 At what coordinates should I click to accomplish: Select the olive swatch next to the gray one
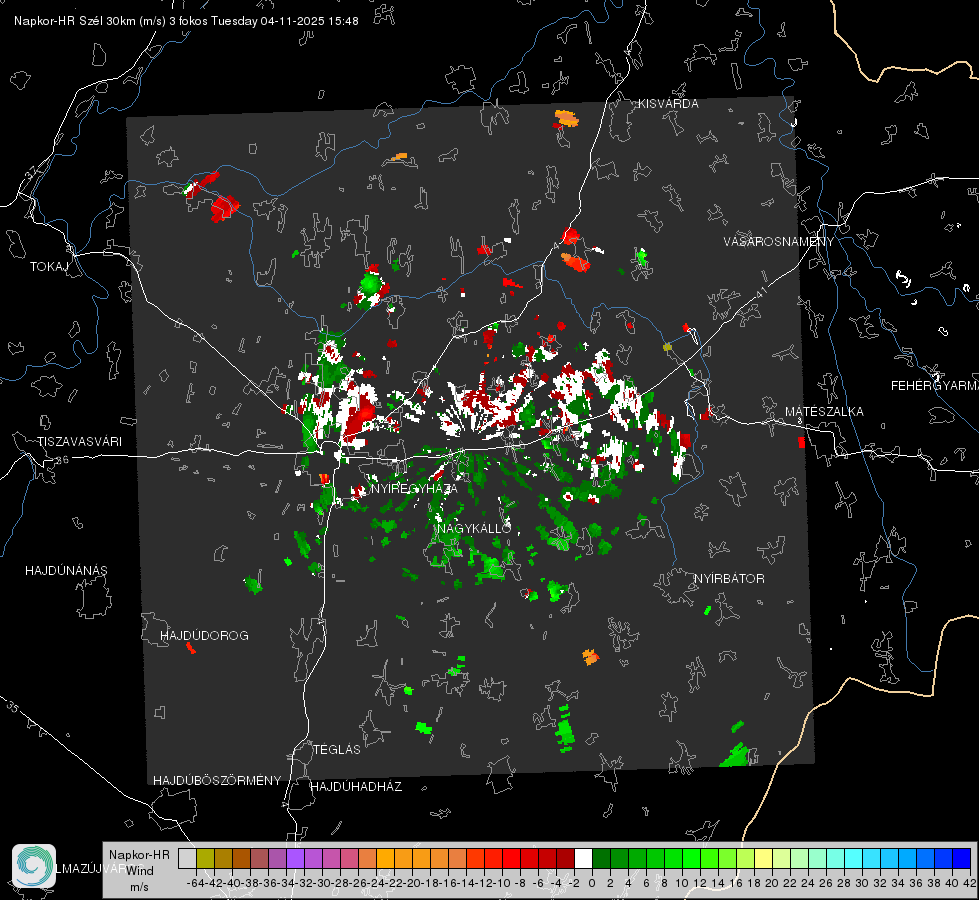tap(205, 858)
